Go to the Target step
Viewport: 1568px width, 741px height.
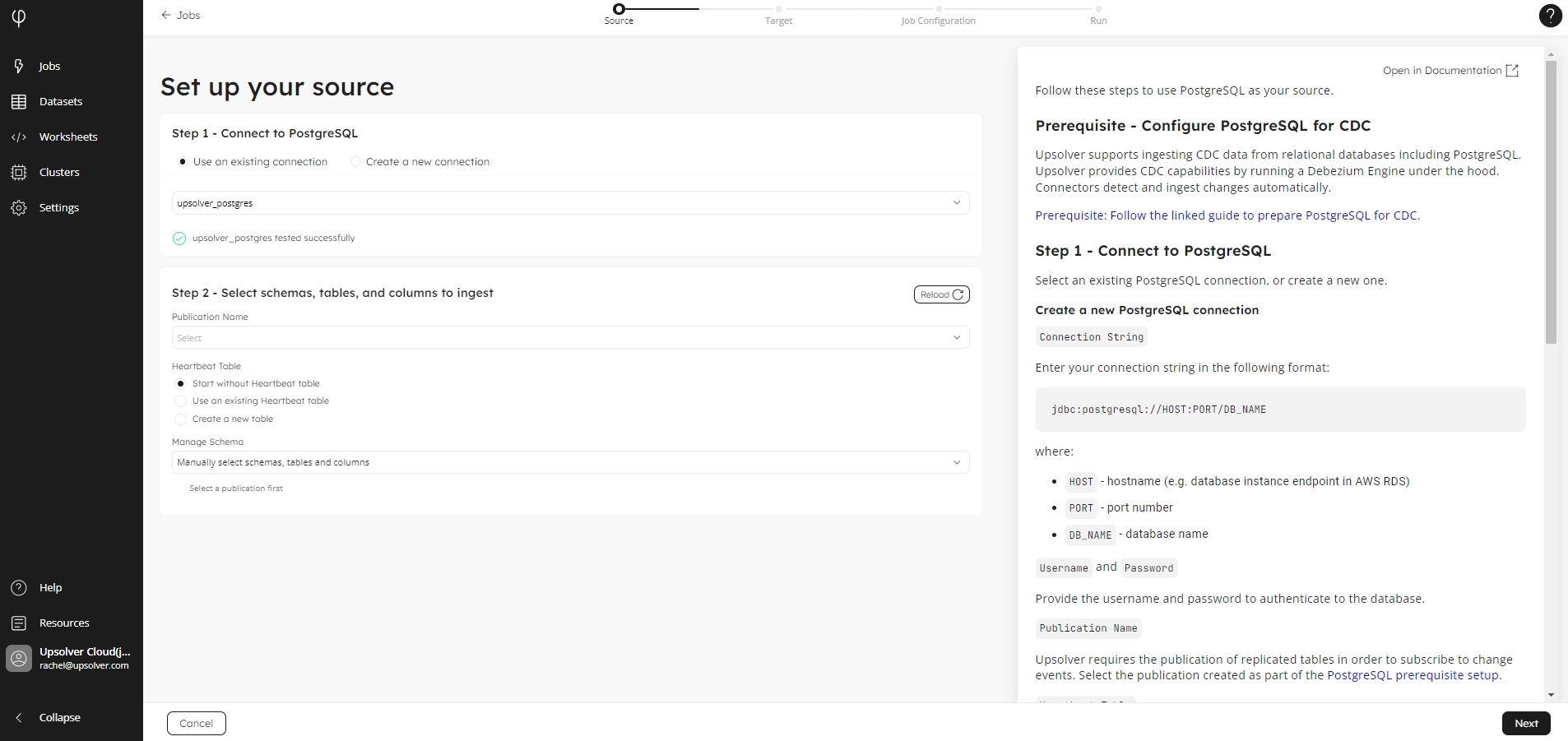(x=778, y=14)
